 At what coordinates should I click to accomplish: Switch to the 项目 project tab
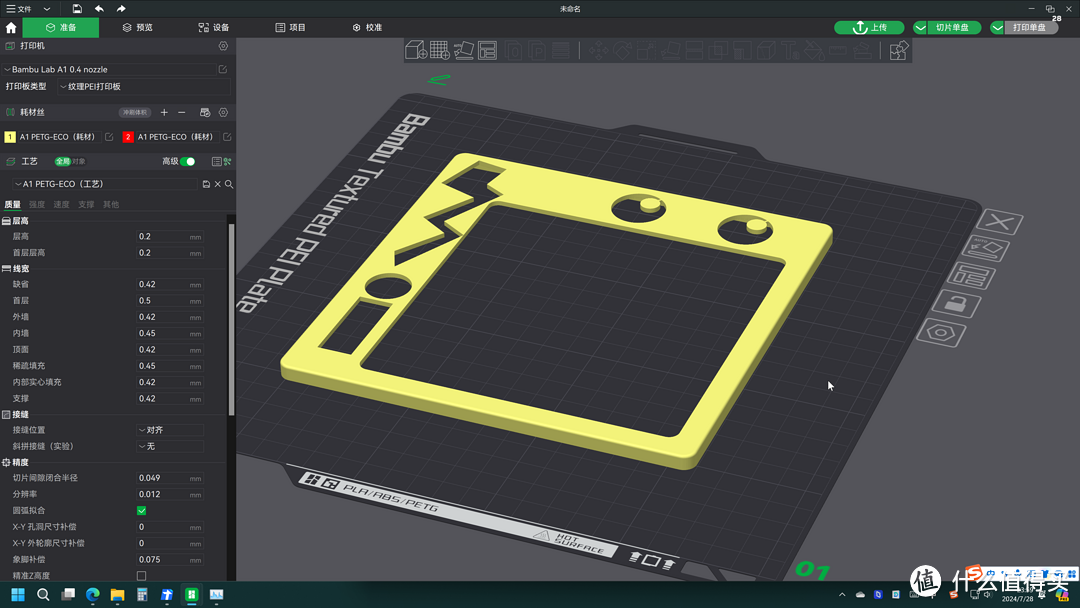[290, 28]
